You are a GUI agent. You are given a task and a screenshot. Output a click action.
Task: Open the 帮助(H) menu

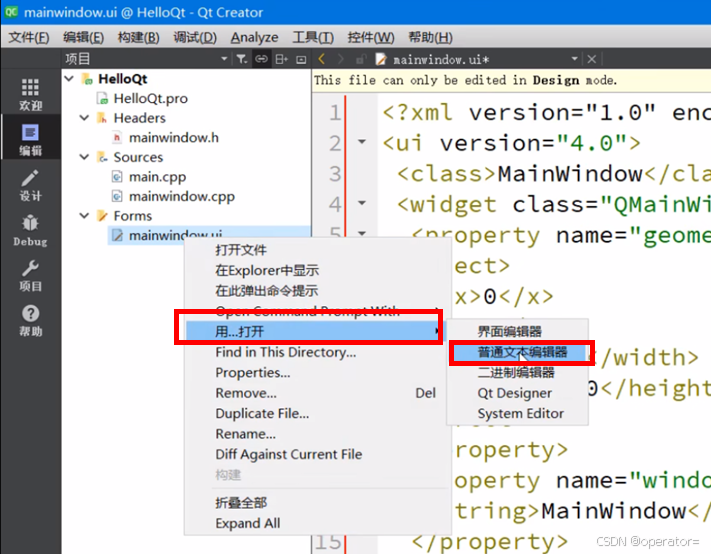pyautogui.click(x=430, y=37)
